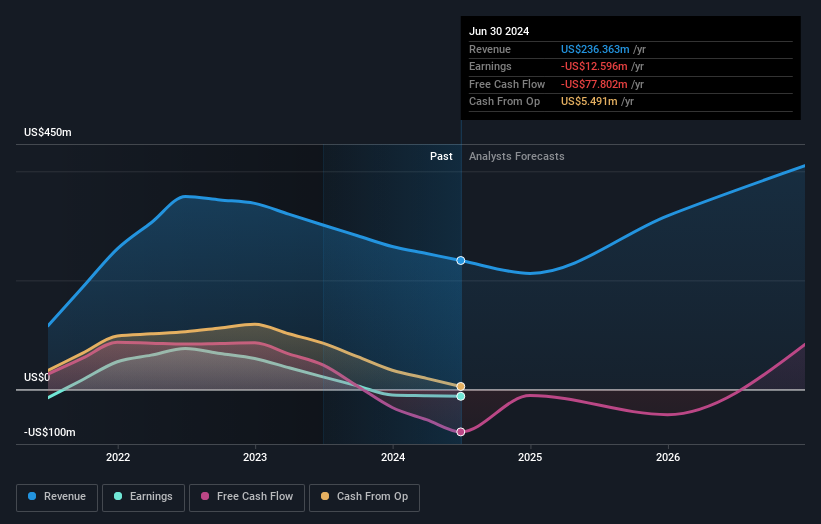
Task: Click the US$450m y-axis label
Action: point(48,132)
